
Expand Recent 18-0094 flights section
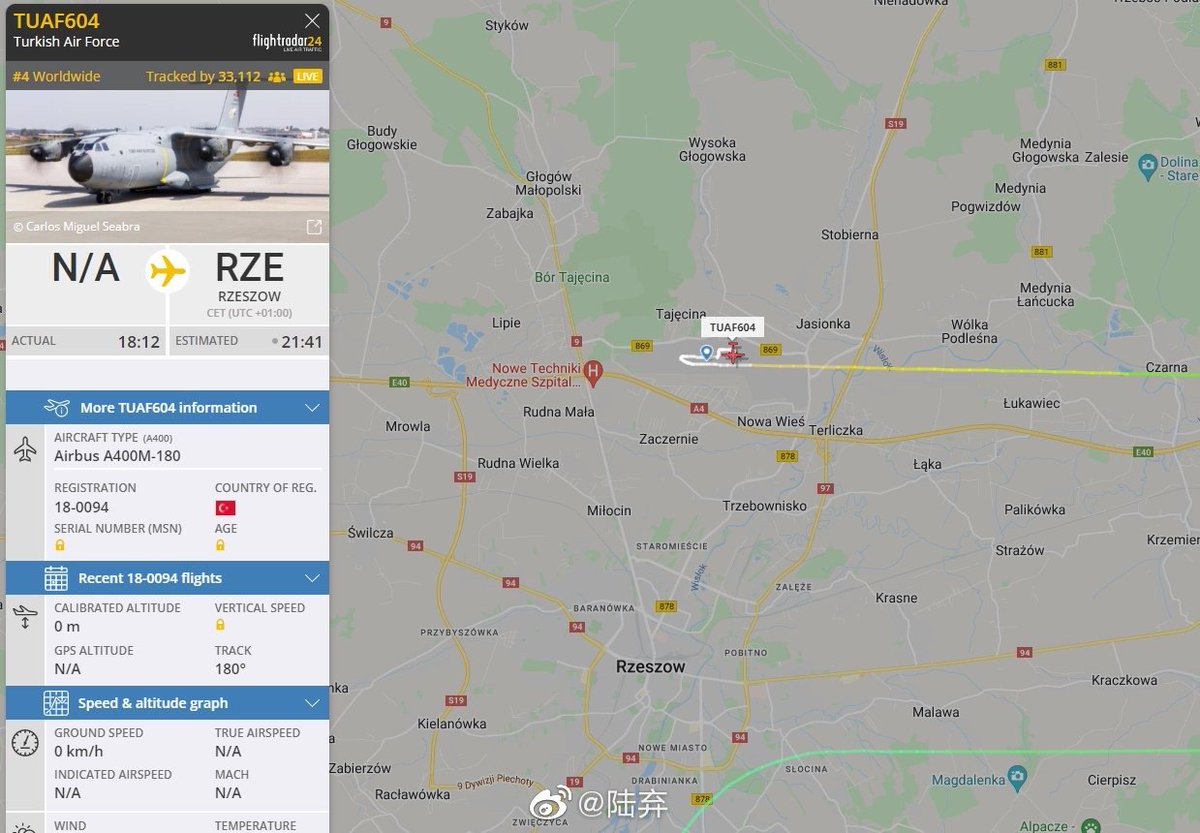[167, 578]
